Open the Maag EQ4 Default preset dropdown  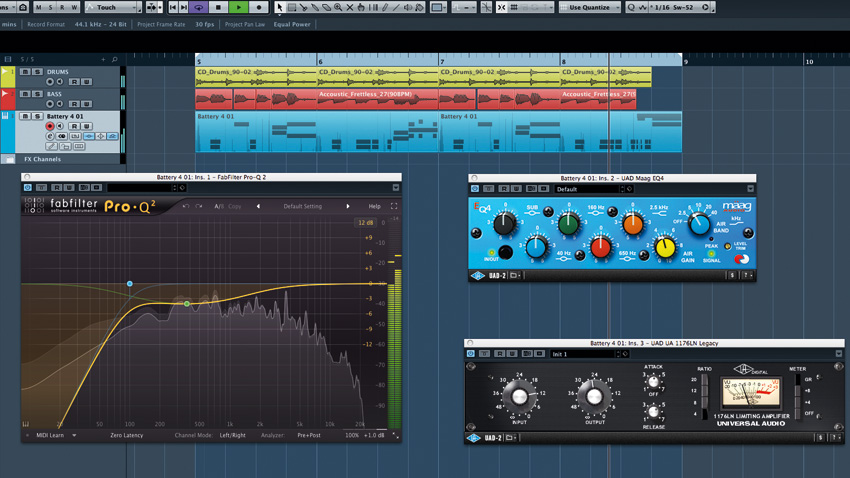590,189
